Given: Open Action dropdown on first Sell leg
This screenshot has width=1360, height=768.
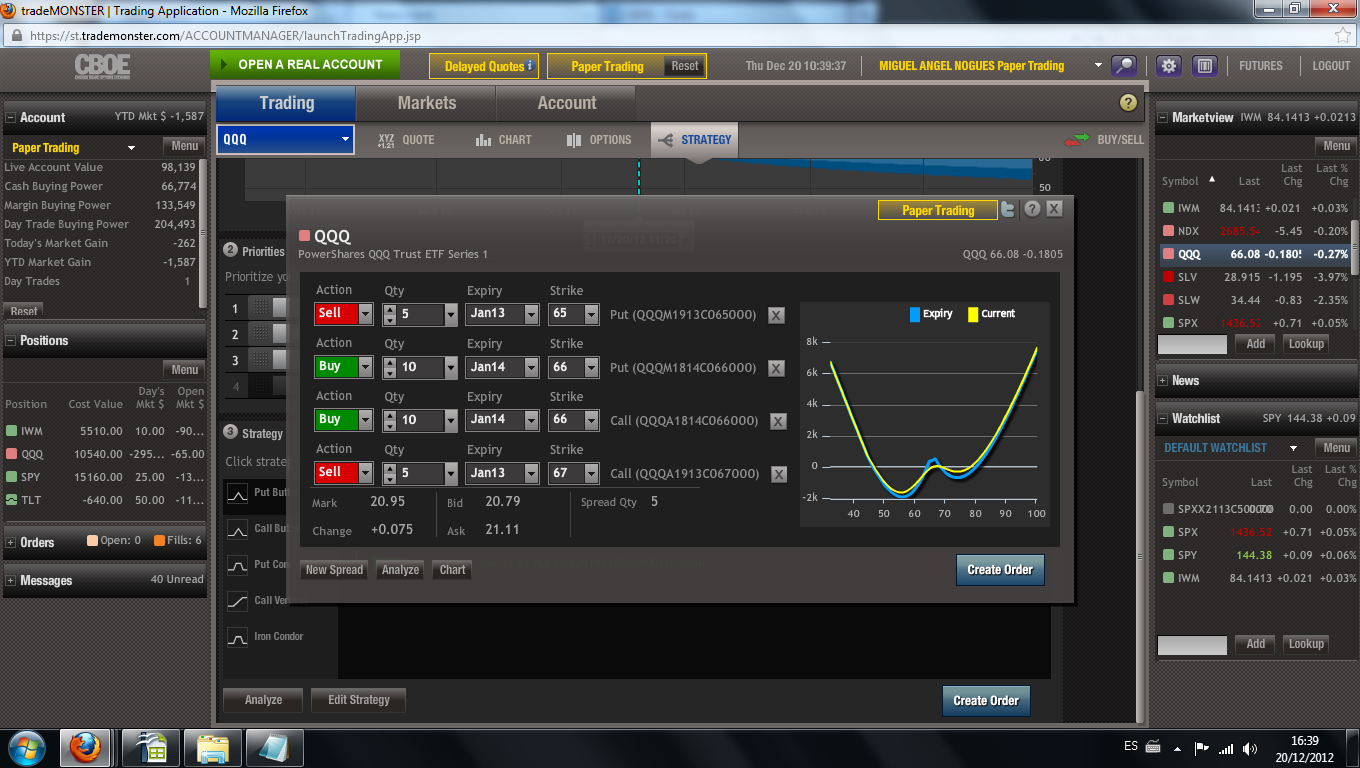Looking at the screenshot, I should 365,314.
